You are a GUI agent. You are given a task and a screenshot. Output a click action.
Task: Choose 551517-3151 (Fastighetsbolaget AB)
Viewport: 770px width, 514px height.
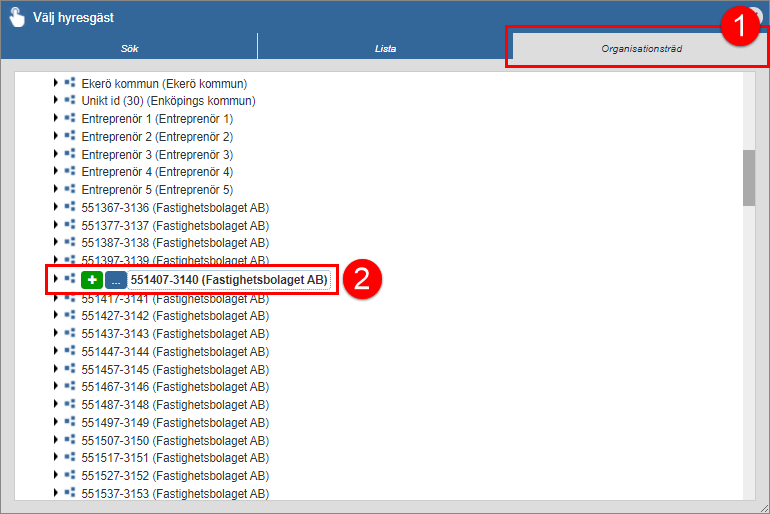[x=174, y=457]
